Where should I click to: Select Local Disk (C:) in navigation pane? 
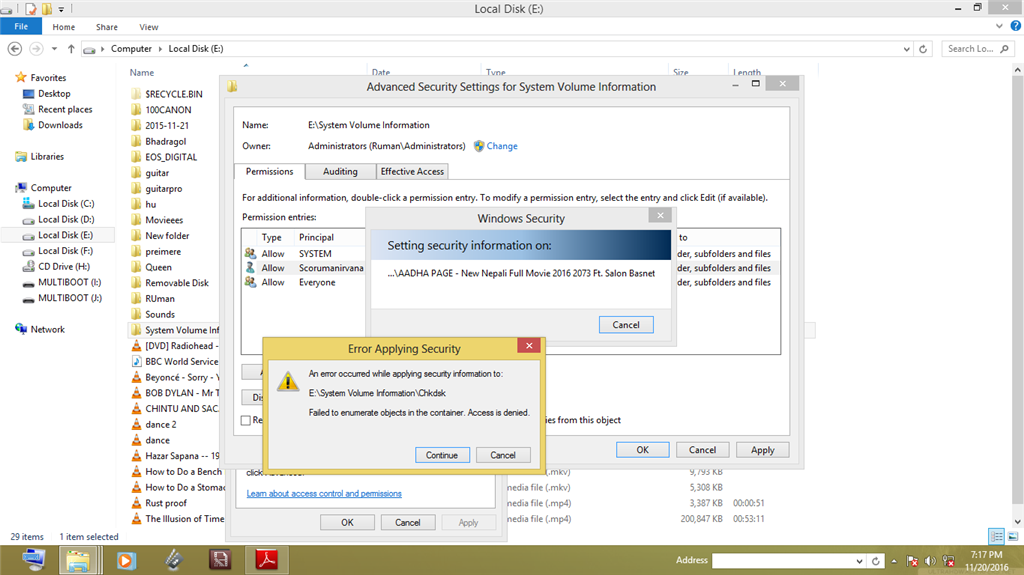click(65, 204)
